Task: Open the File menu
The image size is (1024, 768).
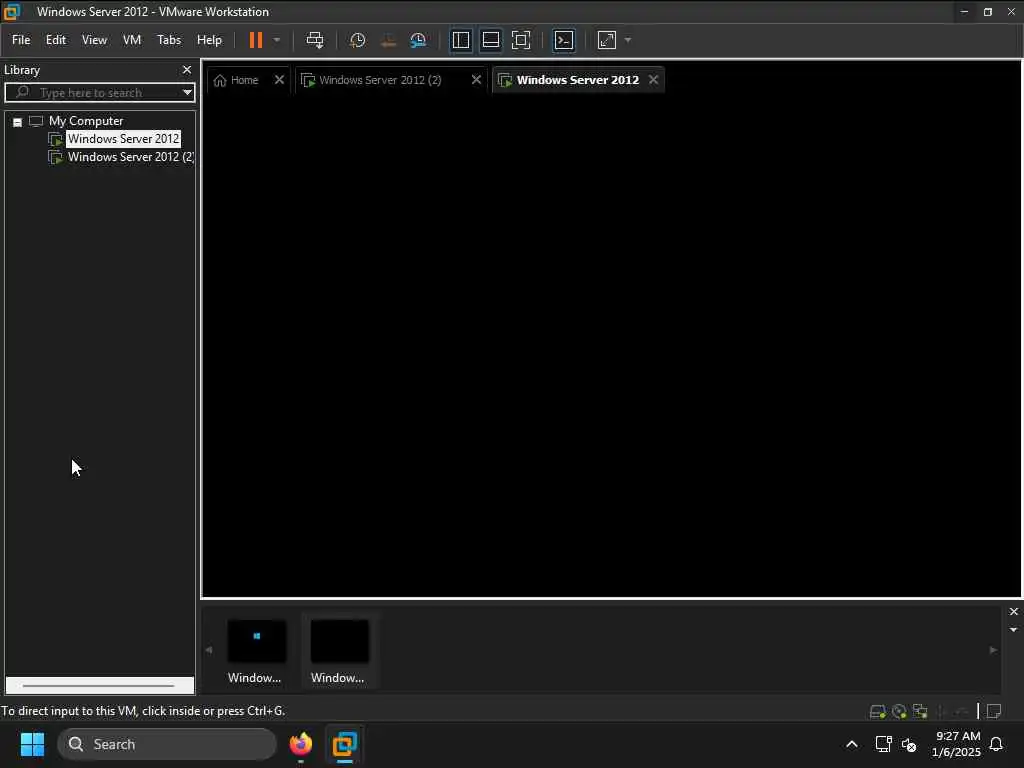Action: 21,40
